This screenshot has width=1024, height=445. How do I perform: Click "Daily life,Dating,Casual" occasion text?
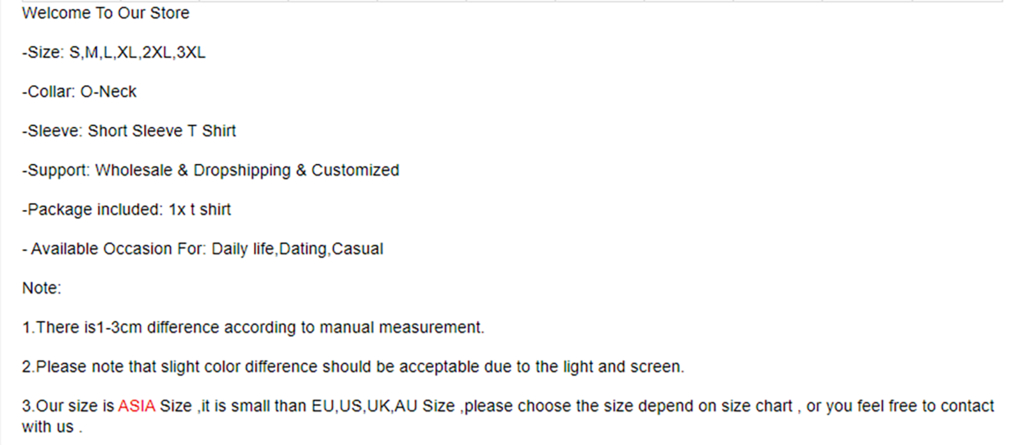[x=297, y=249]
